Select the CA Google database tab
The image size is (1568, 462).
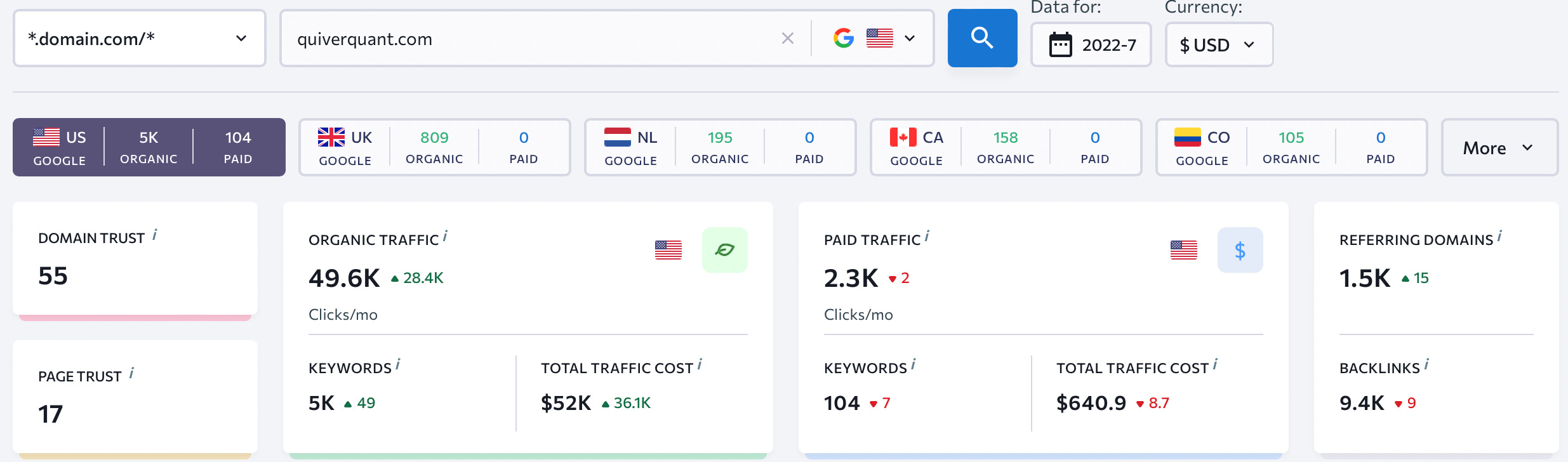click(x=1006, y=147)
